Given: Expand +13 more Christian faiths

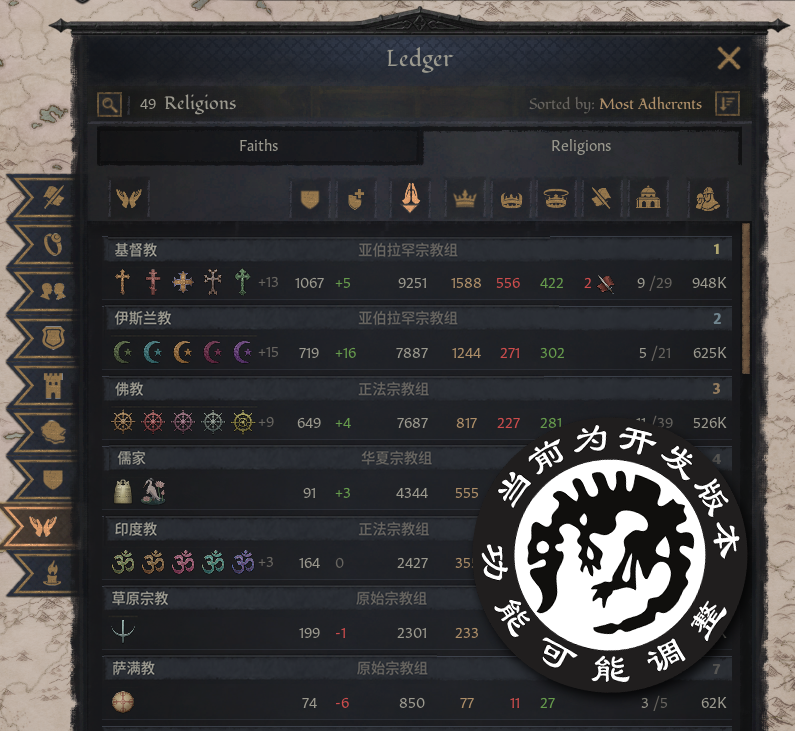Looking at the screenshot, I should 268,282.
